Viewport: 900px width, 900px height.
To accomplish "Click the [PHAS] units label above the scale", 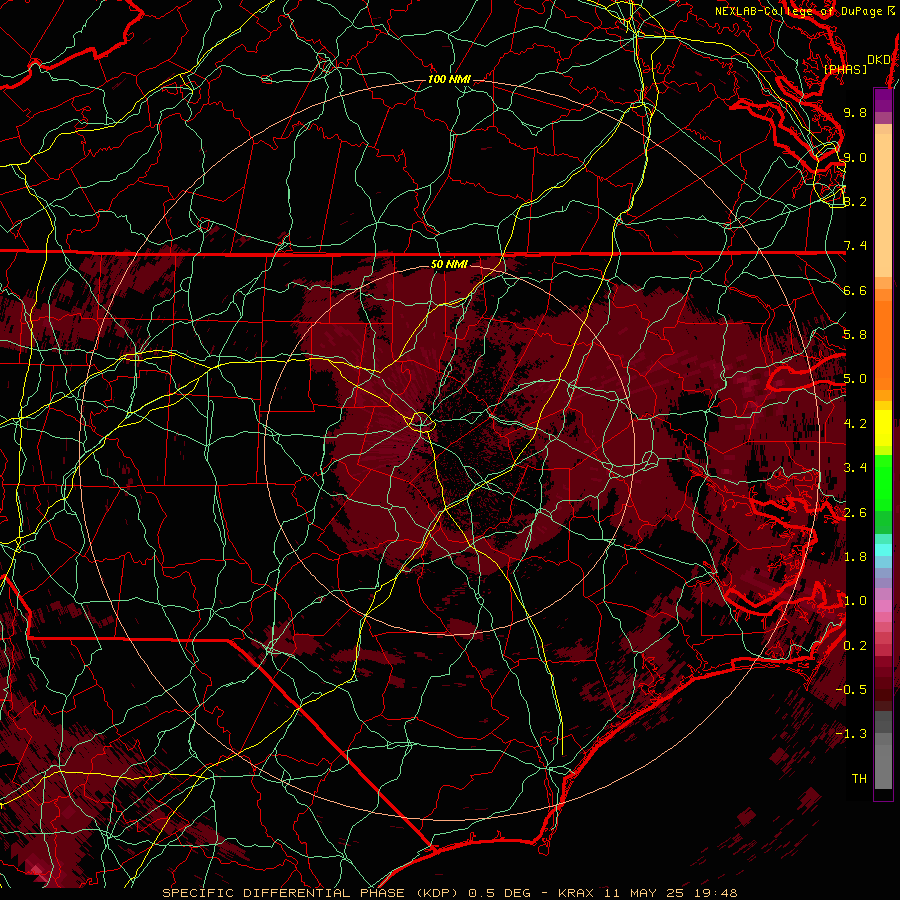I will [845, 69].
